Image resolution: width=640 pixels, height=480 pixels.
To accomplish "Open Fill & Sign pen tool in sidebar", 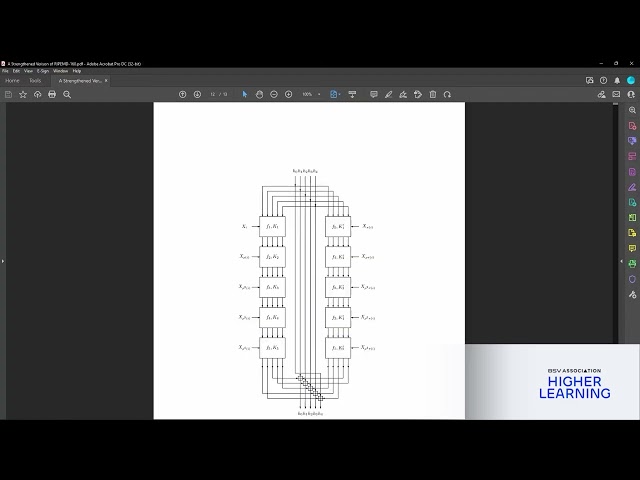I will (632, 187).
